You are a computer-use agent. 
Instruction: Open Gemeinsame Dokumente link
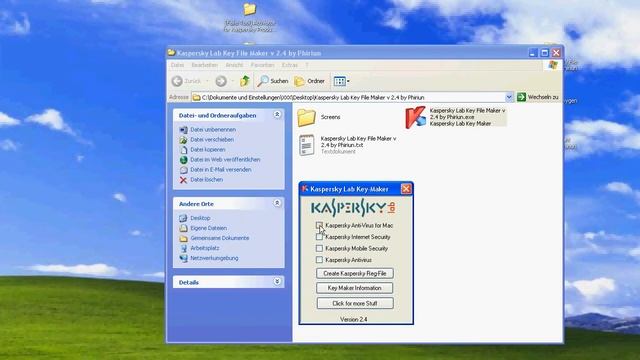[x=220, y=238]
